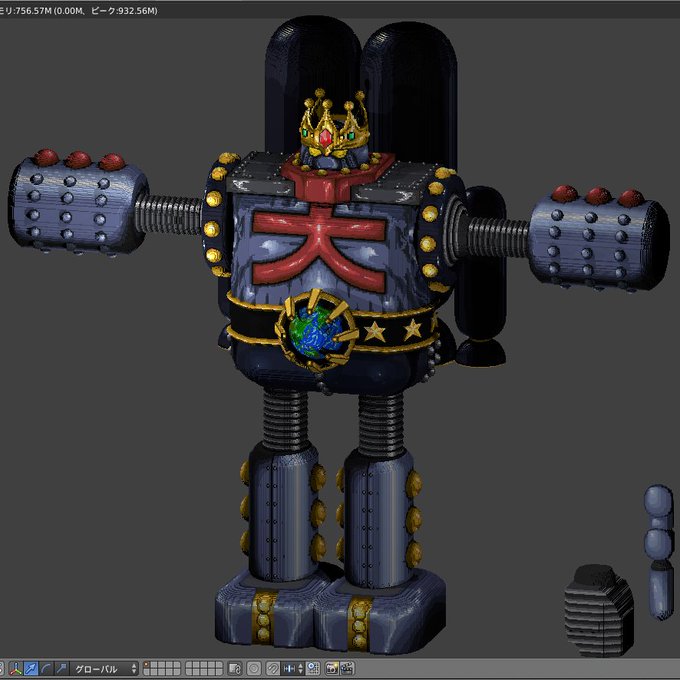680x680 pixels.
Task: Toggle lock camera and layers to scene
Action: (235, 668)
